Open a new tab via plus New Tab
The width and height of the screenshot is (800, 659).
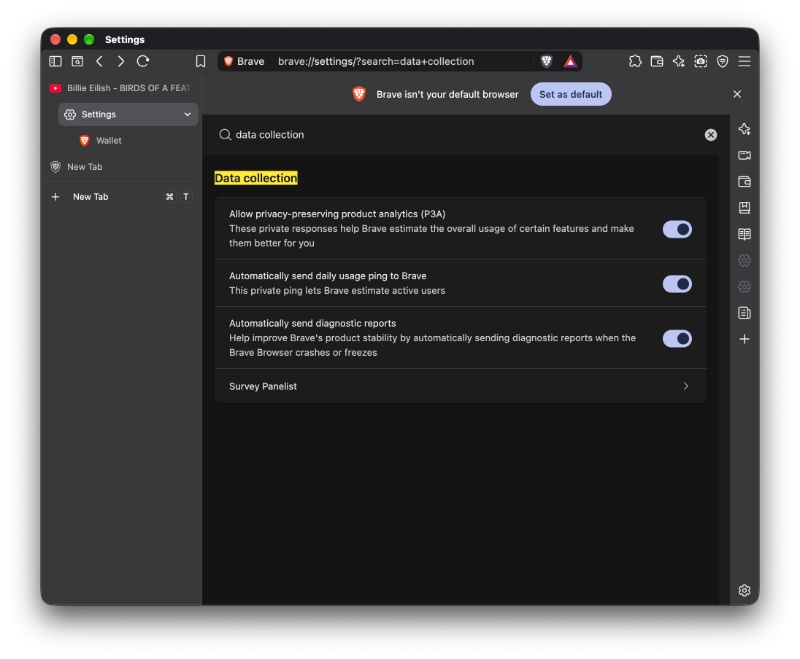pyautogui.click(x=121, y=197)
